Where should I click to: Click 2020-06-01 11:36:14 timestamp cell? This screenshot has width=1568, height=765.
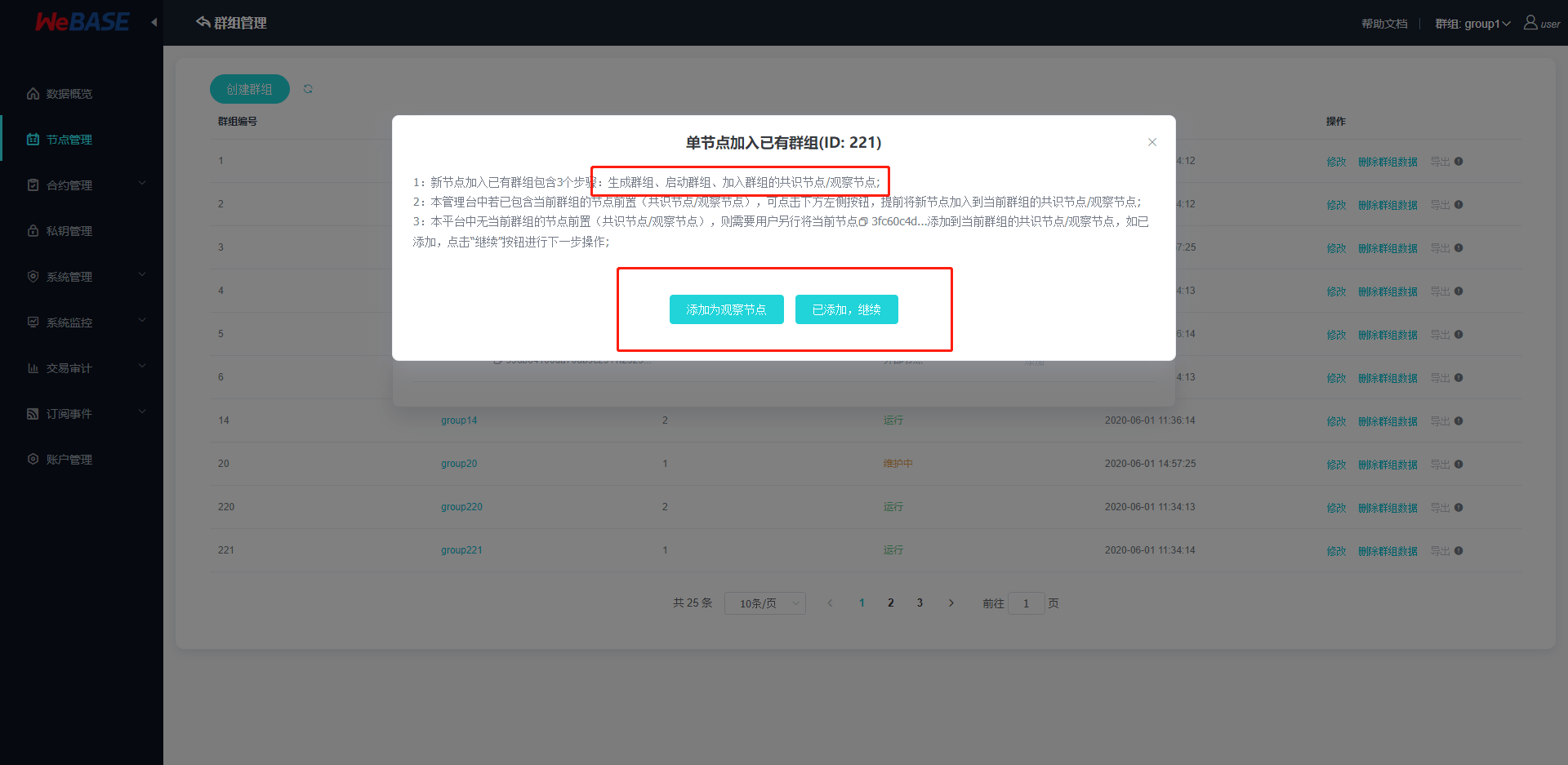1150,420
